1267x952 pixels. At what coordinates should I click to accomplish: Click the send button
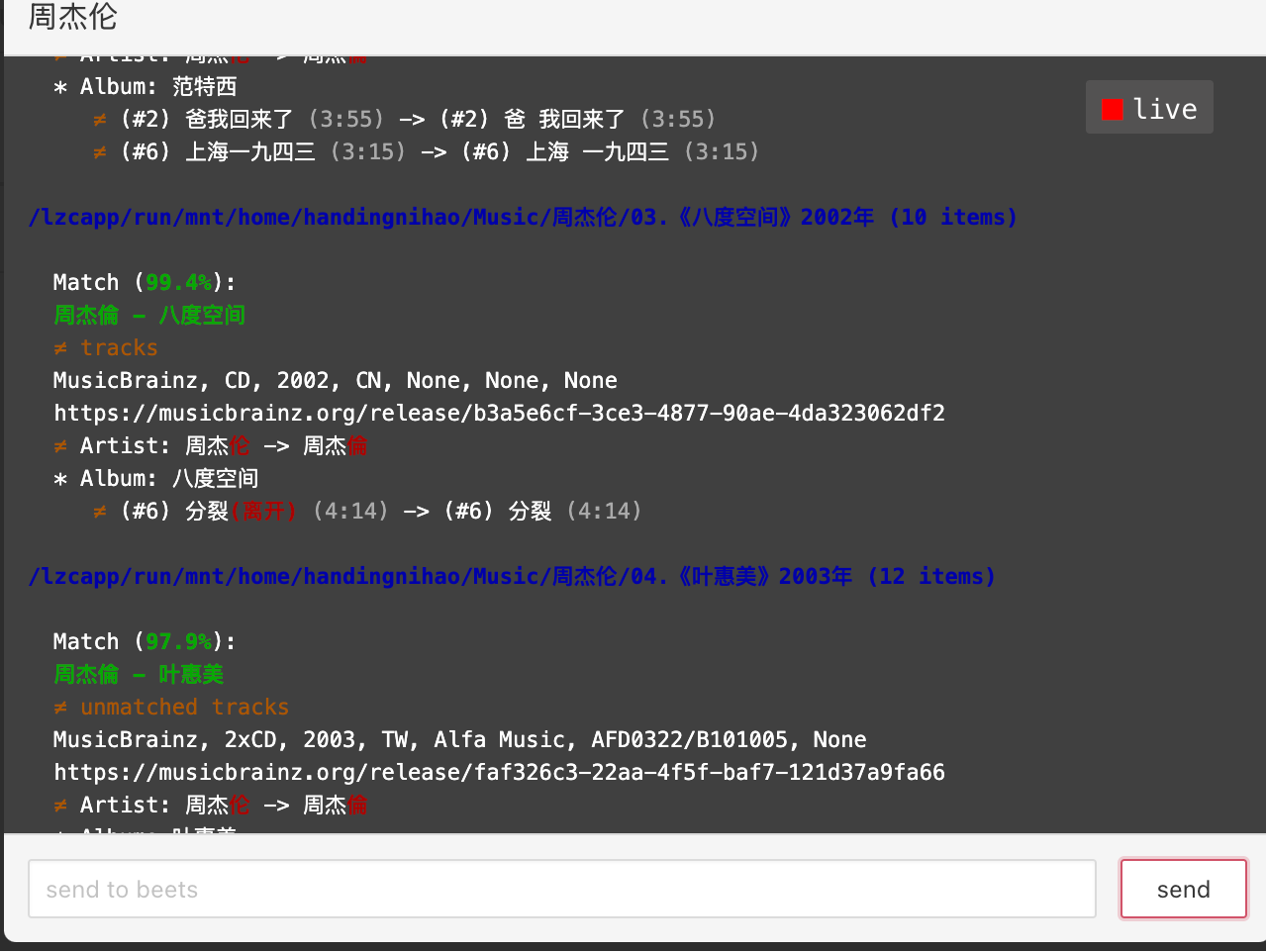pyautogui.click(x=1184, y=889)
